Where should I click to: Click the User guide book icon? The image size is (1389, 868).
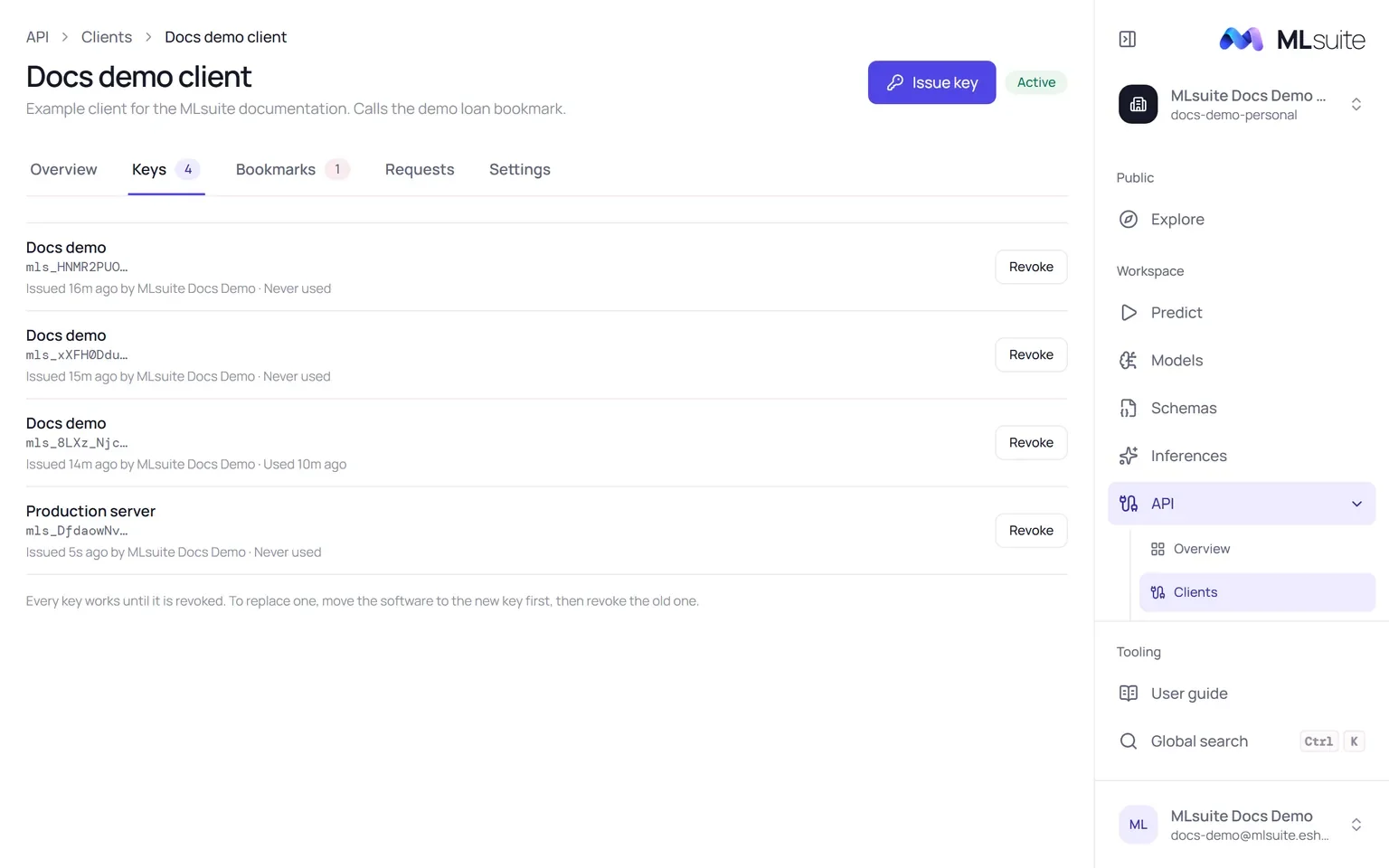1129,693
